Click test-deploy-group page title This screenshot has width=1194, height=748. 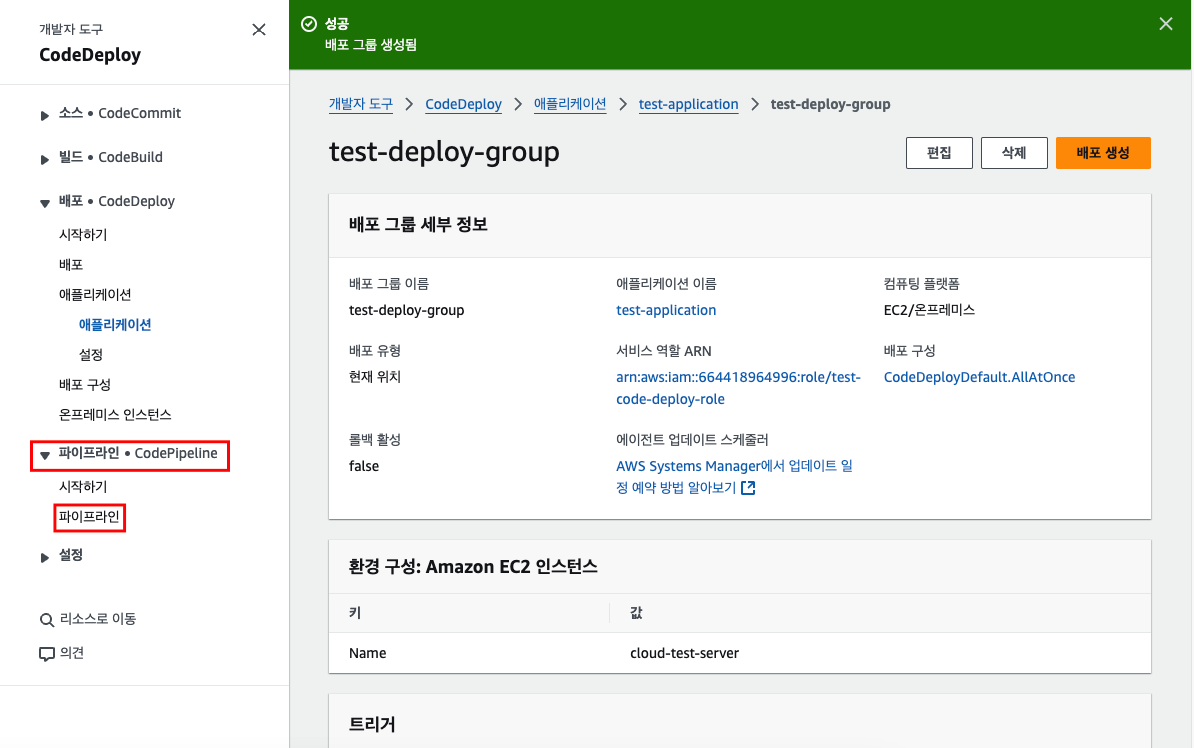tap(444, 152)
